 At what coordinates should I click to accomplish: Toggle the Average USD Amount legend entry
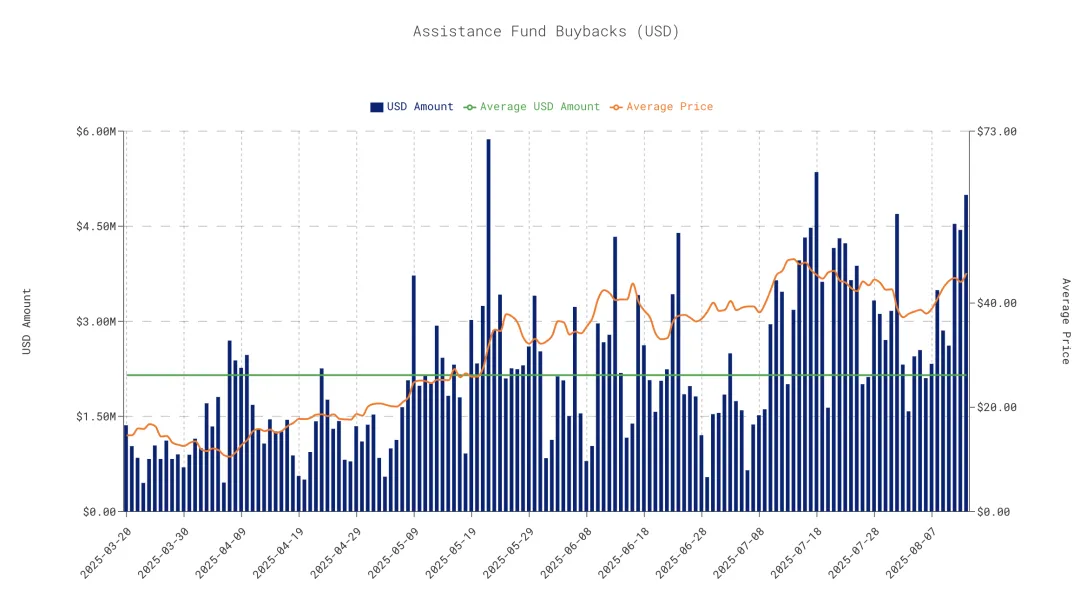532,107
